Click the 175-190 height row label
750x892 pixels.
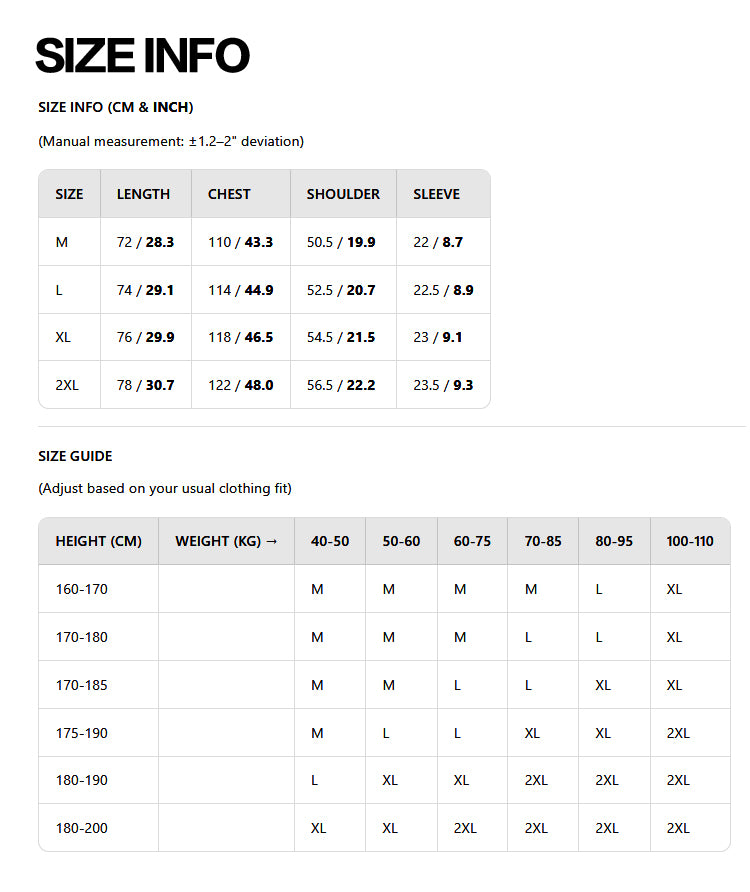(x=81, y=733)
